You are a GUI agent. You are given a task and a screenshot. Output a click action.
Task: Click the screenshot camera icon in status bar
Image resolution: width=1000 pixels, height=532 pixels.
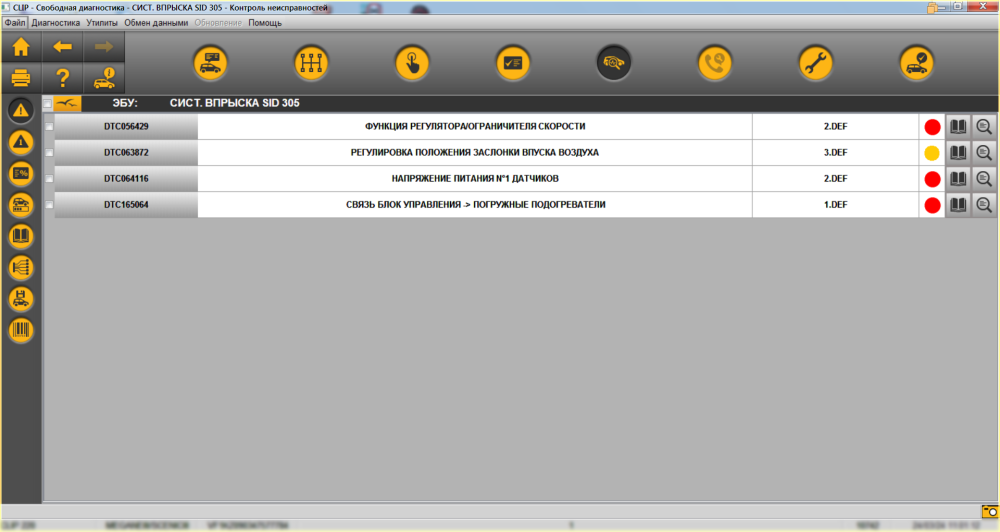(x=990, y=511)
